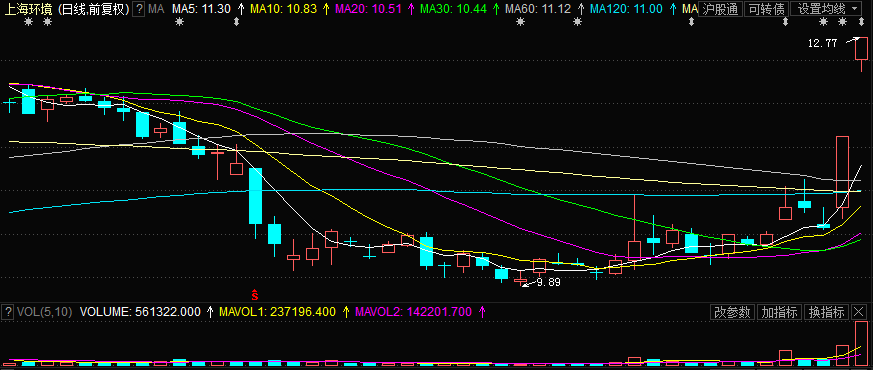The image size is (873, 370).
Task: Click the red S signal marker under the chart
Action: (x=255, y=295)
